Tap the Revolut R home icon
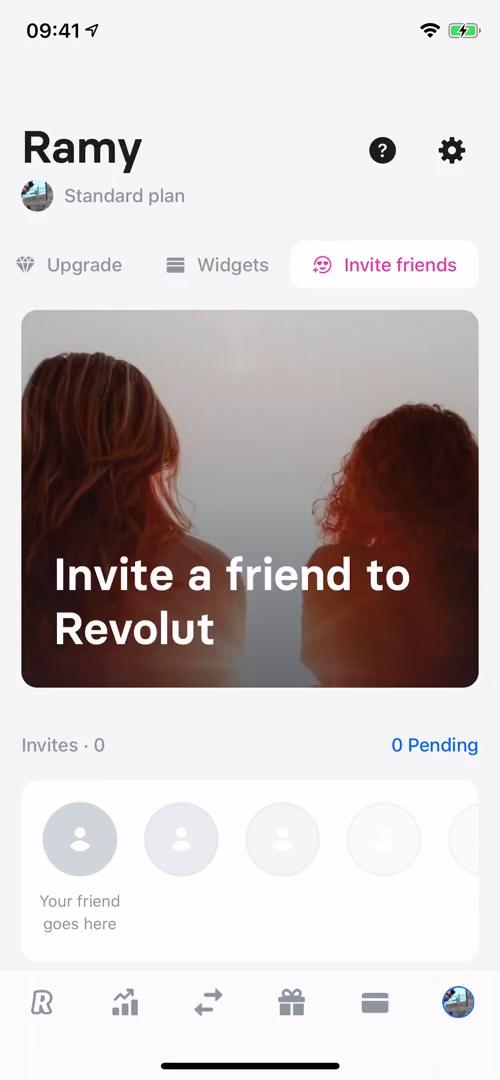Image resolution: width=500 pixels, height=1080 pixels. click(x=42, y=1003)
